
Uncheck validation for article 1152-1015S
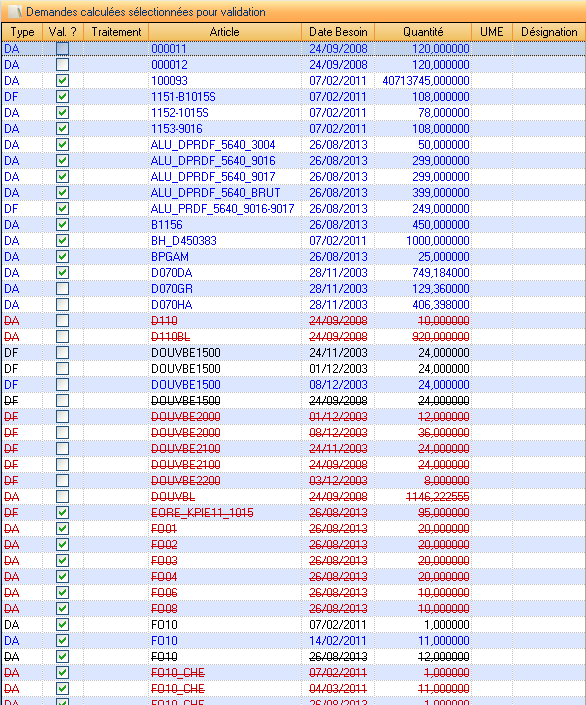[x=63, y=112]
